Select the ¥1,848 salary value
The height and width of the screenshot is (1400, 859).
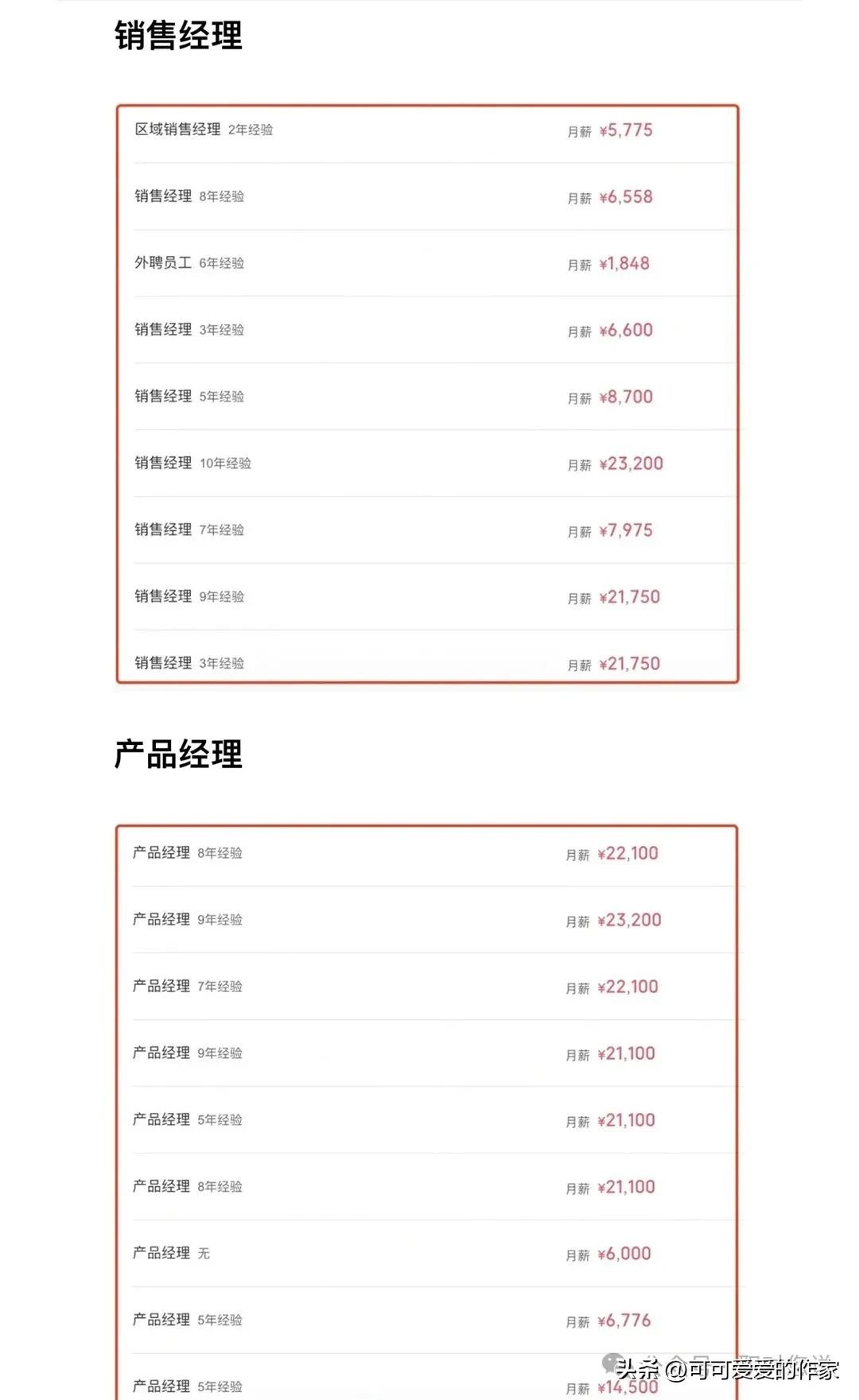pos(624,264)
